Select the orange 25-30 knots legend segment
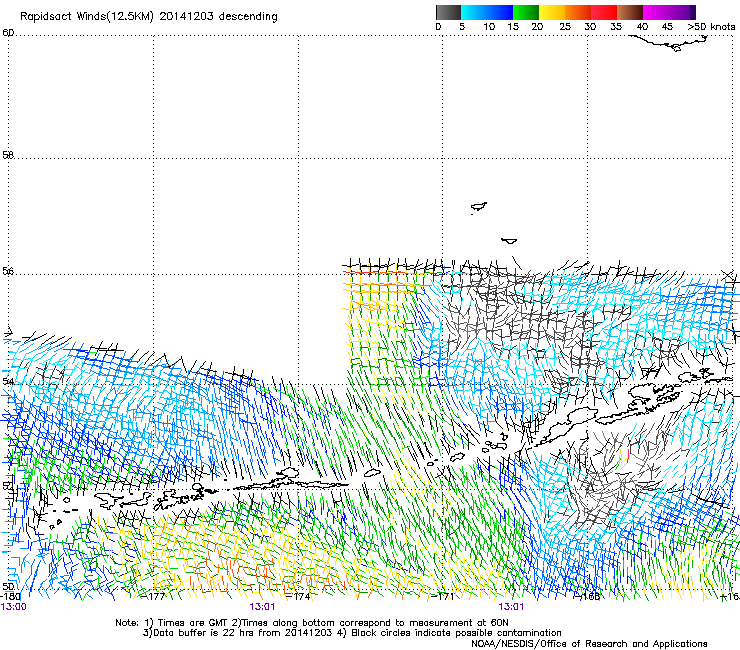This screenshot has width=740, height=650. (x=578, y=12)
